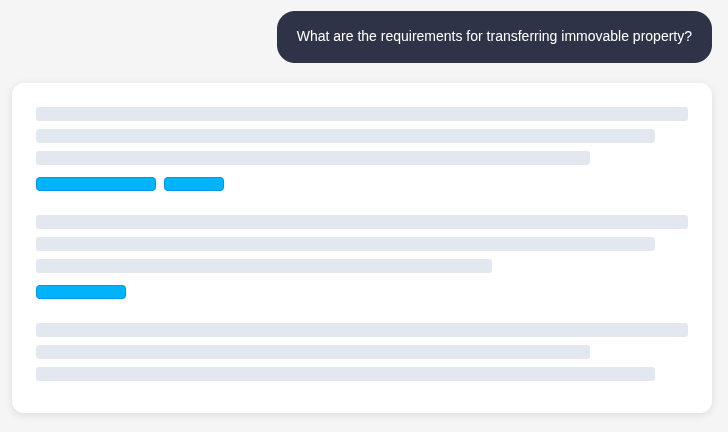Select middle loading line of second paragraph
Image resolution: width=728 pixels, height=432 pixels.
coord(345,244)
